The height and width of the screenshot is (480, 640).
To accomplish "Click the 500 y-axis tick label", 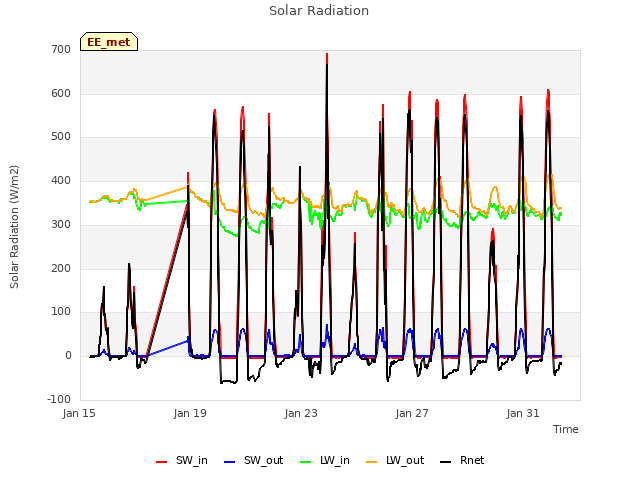I will [61, 137].
